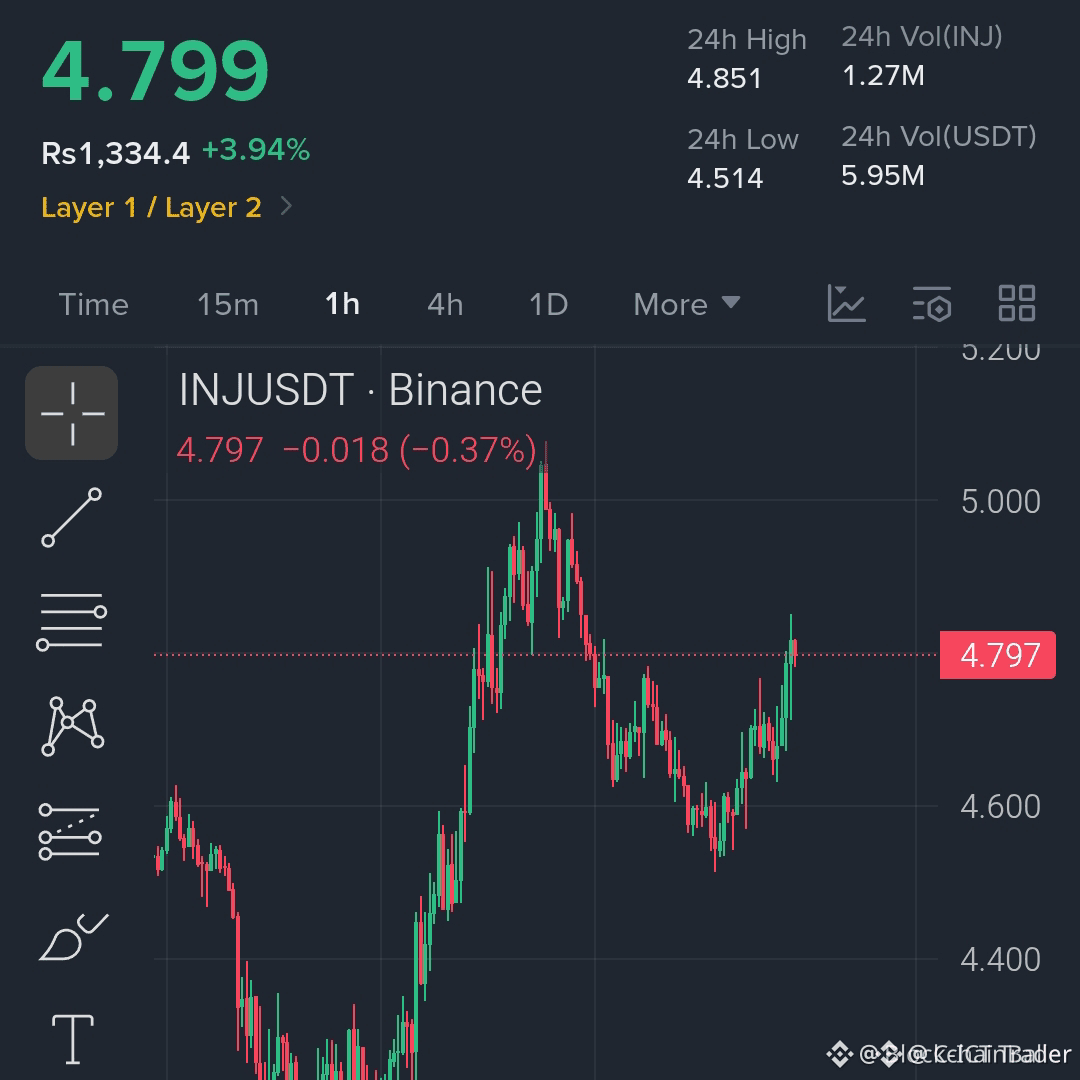The width and height of the screenshot is (1080, 1080).
Task: Open the chart settings icon
Action: click(x=932, y=304)
